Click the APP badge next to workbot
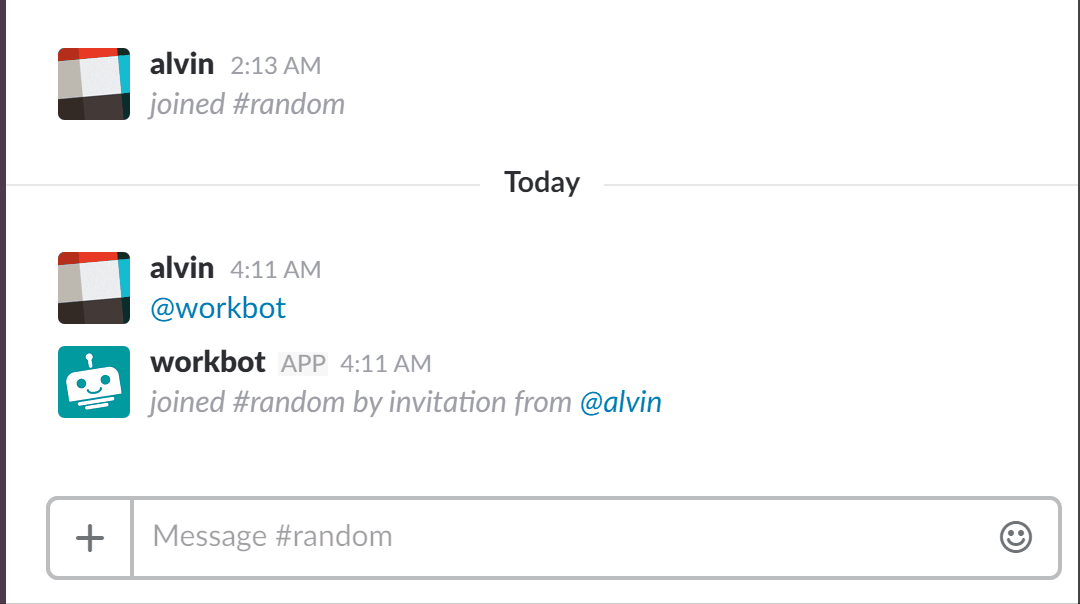The height and width of the screenshot is (604, 1080). pyautogui.click(x=305, y=362)
